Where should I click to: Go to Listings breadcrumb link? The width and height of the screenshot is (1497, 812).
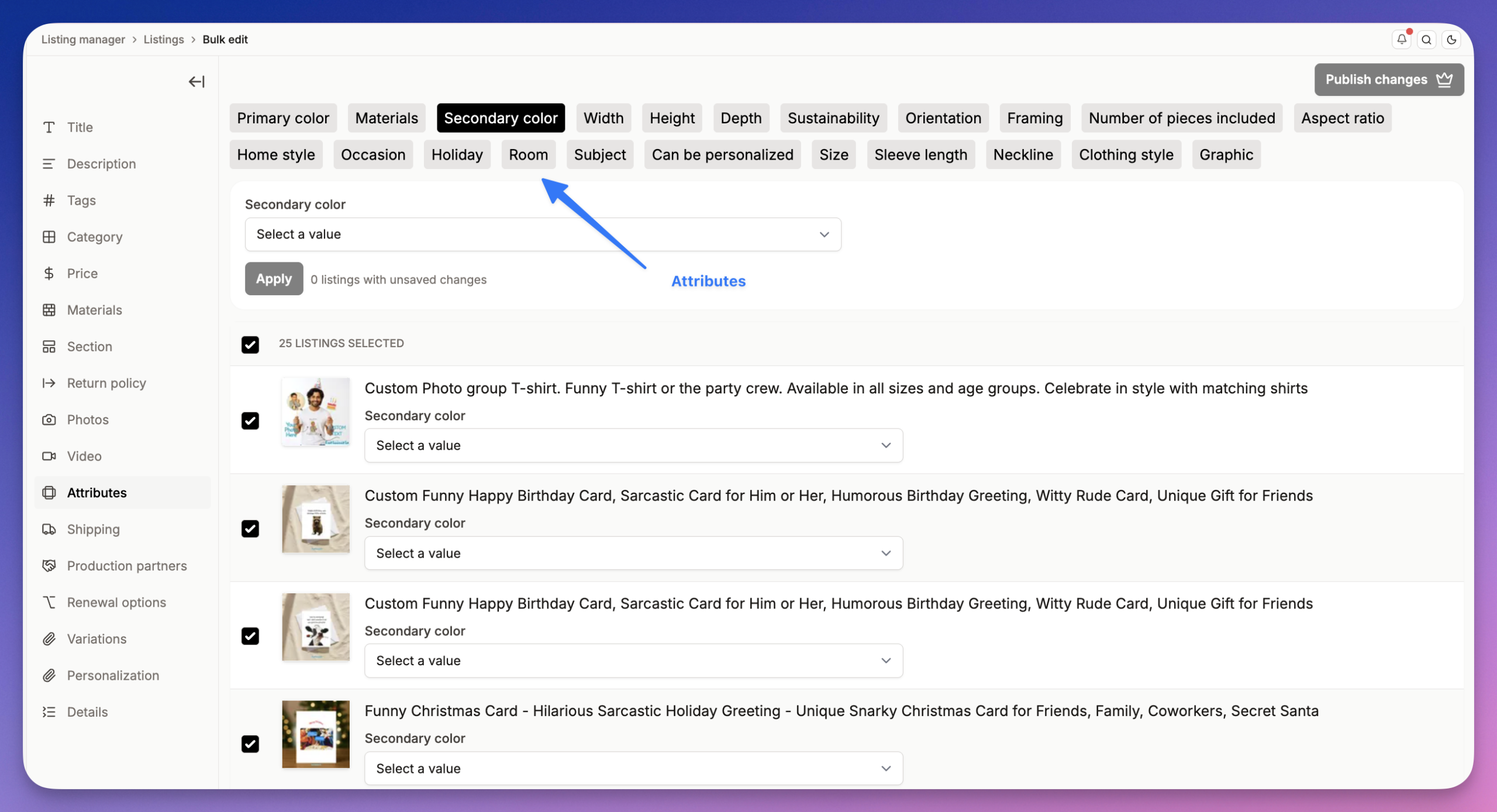coord(164,40)
